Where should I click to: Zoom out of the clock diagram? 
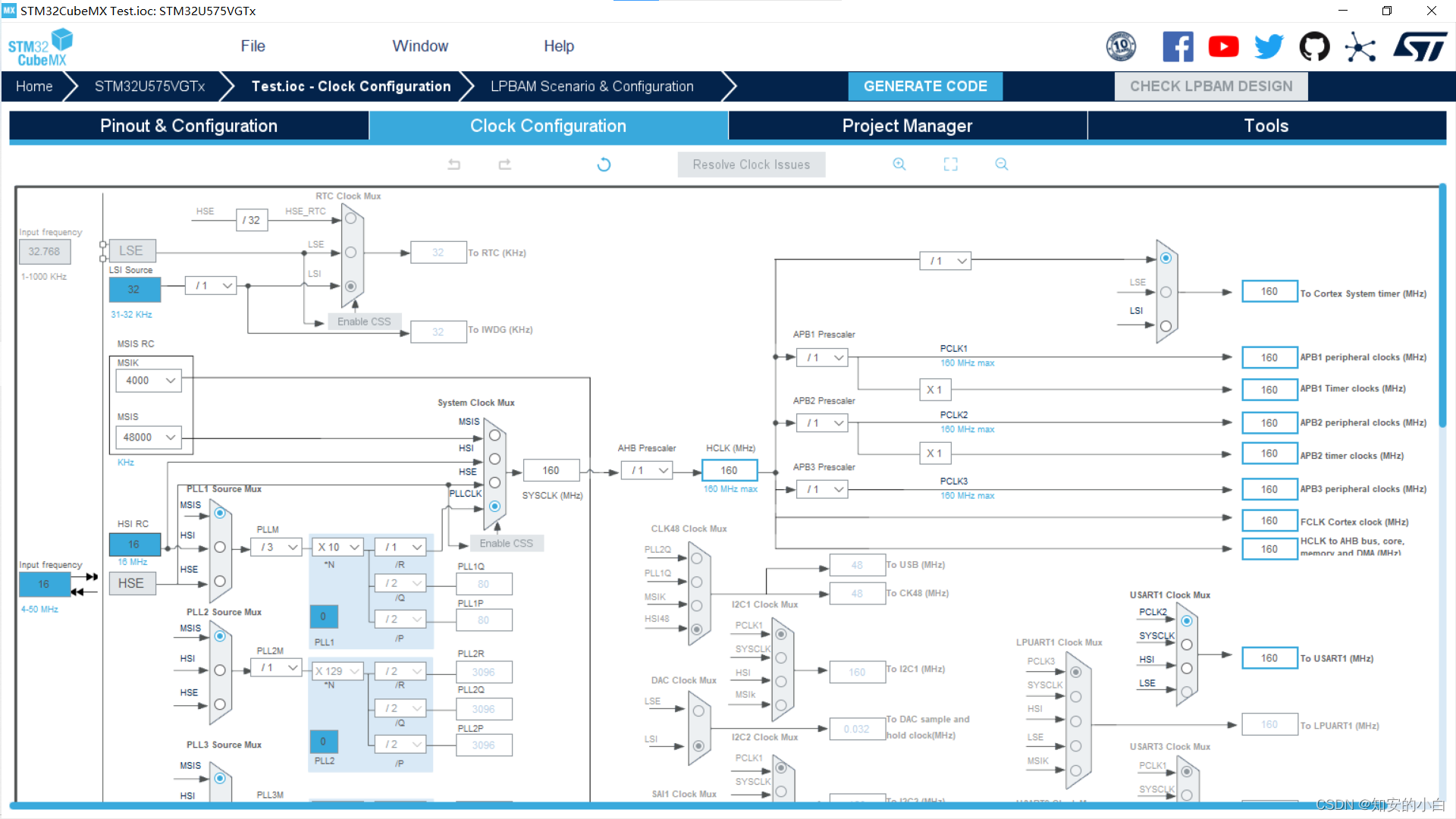tap(1002, 165)
